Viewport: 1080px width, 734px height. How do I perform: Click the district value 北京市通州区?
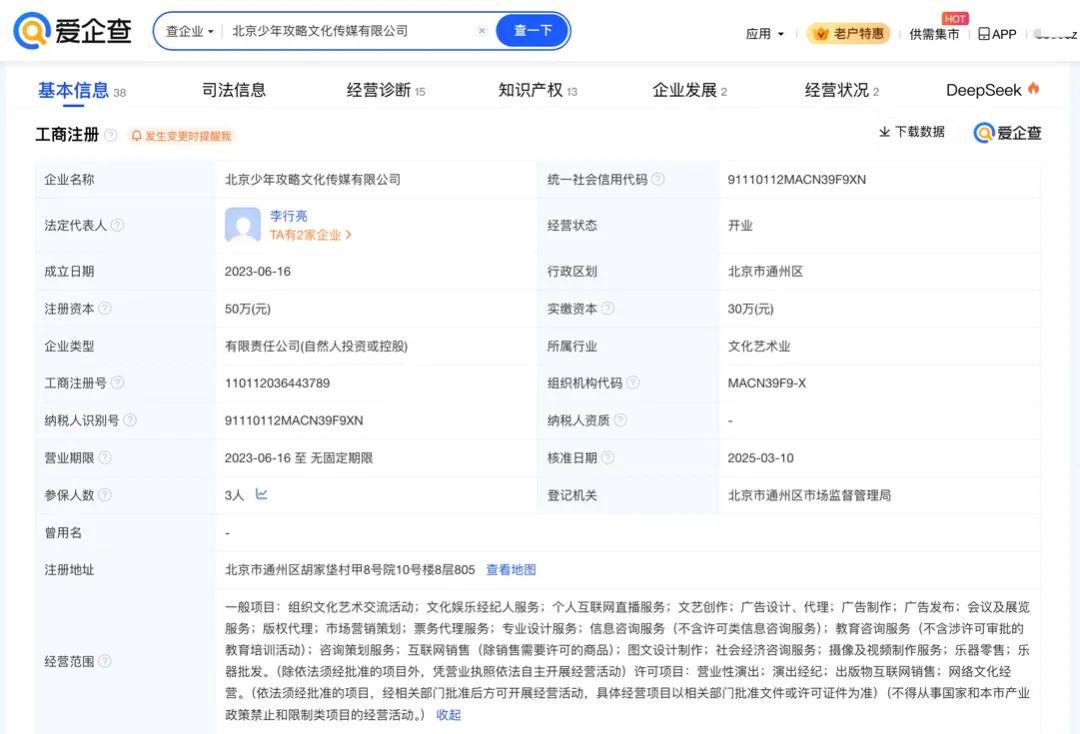[x=765, y=271]
